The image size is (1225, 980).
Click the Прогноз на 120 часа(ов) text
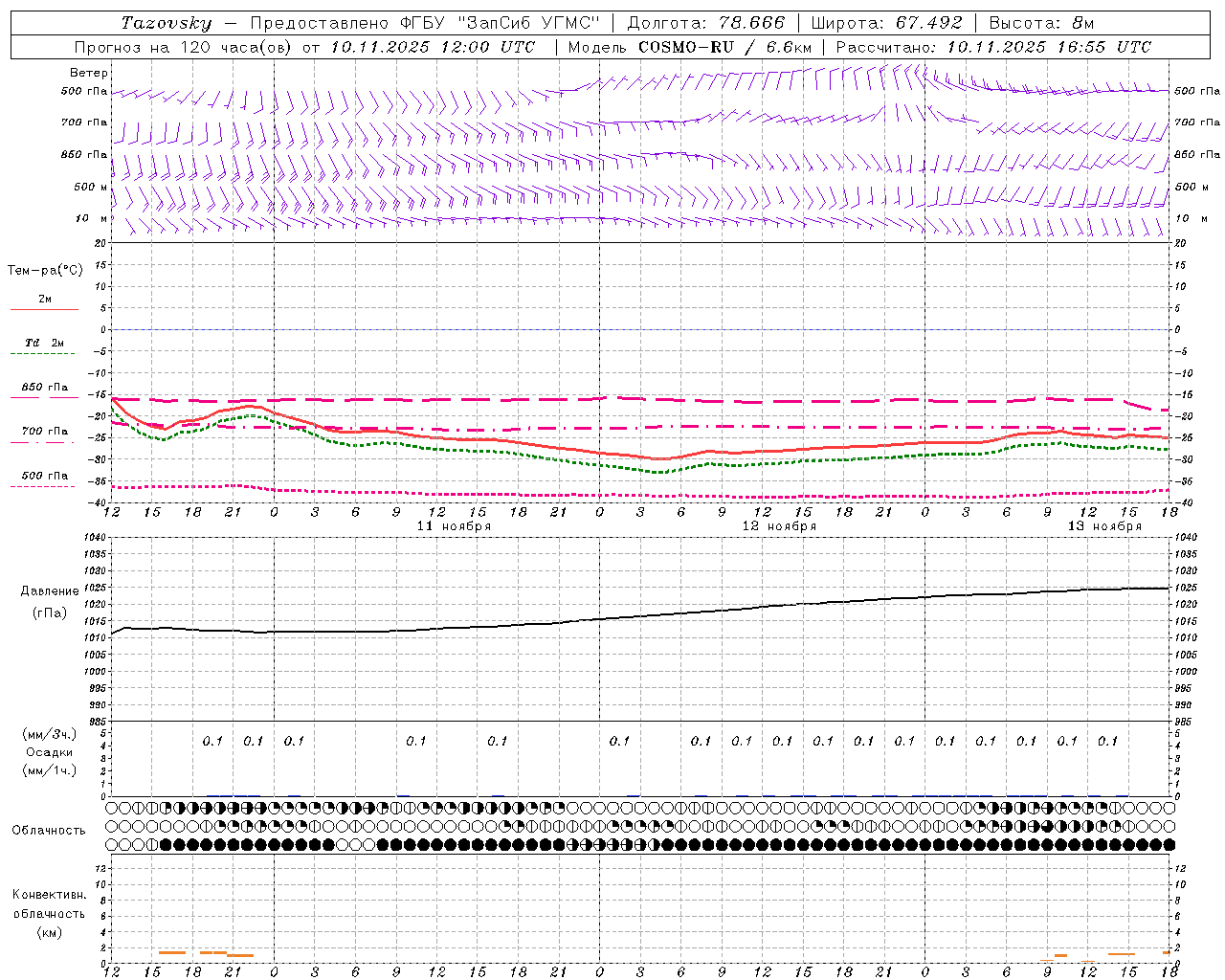183,47
